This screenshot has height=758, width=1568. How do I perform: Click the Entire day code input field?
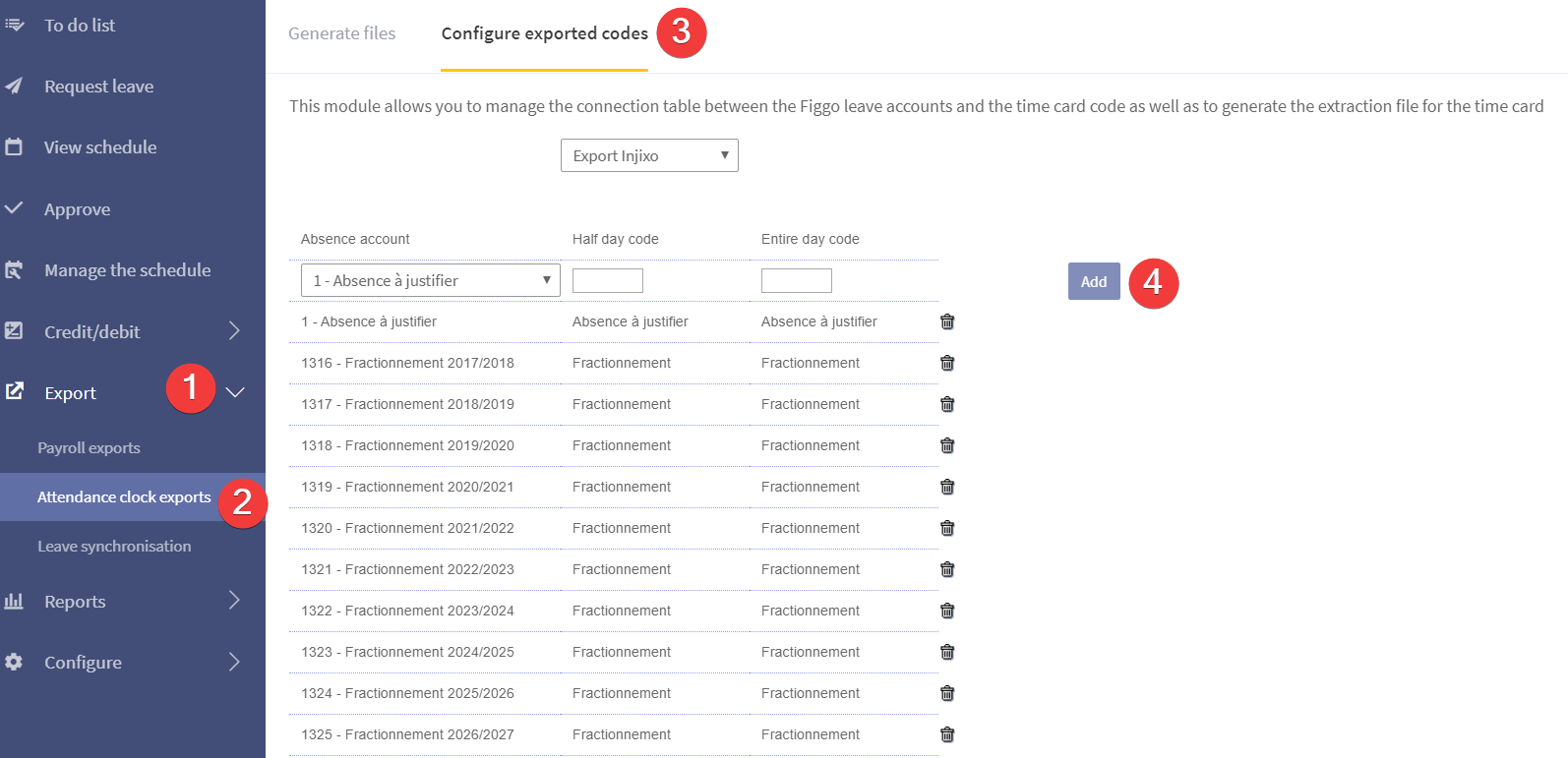797,280
